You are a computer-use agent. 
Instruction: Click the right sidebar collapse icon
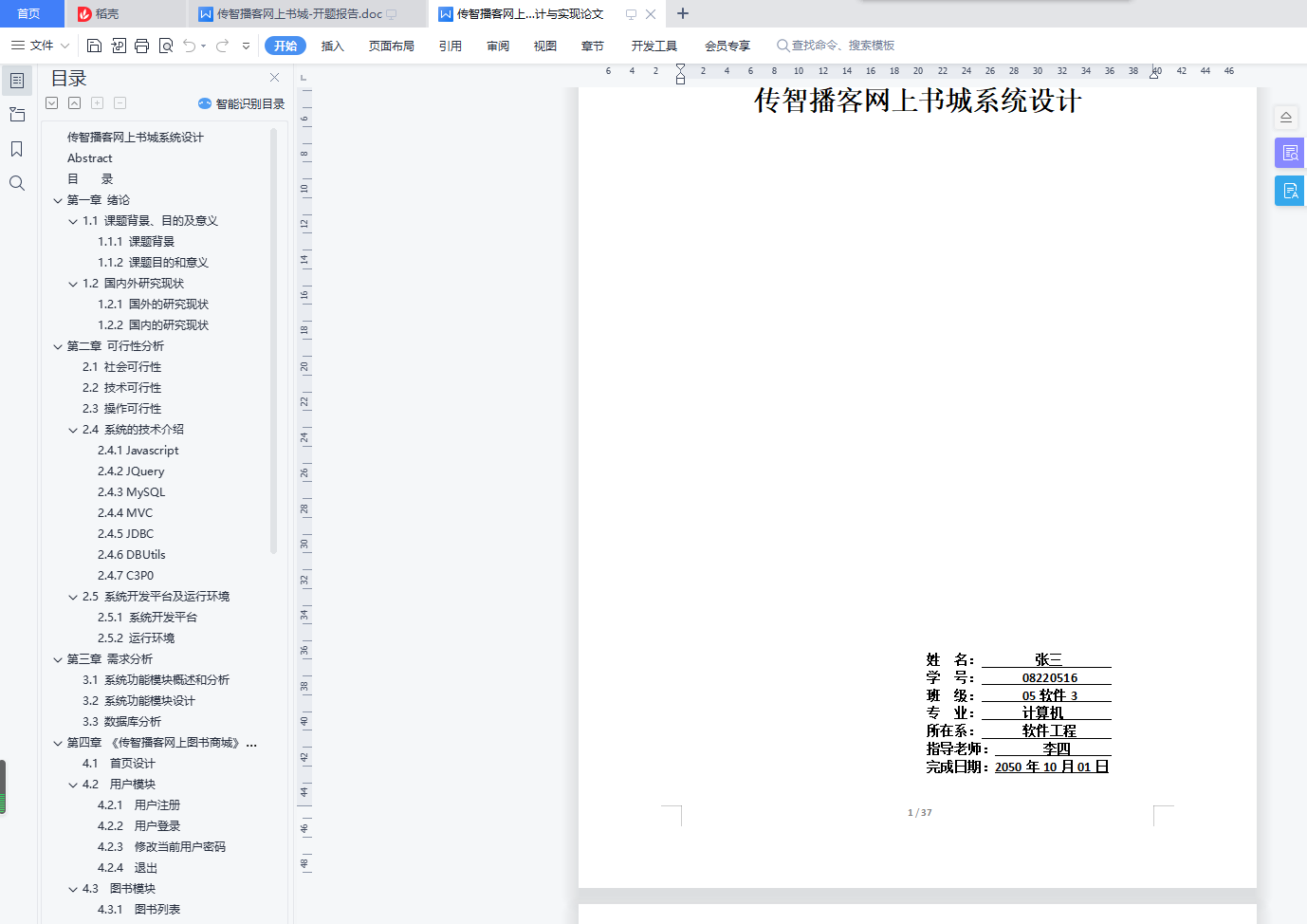(x=1286, y=118)
